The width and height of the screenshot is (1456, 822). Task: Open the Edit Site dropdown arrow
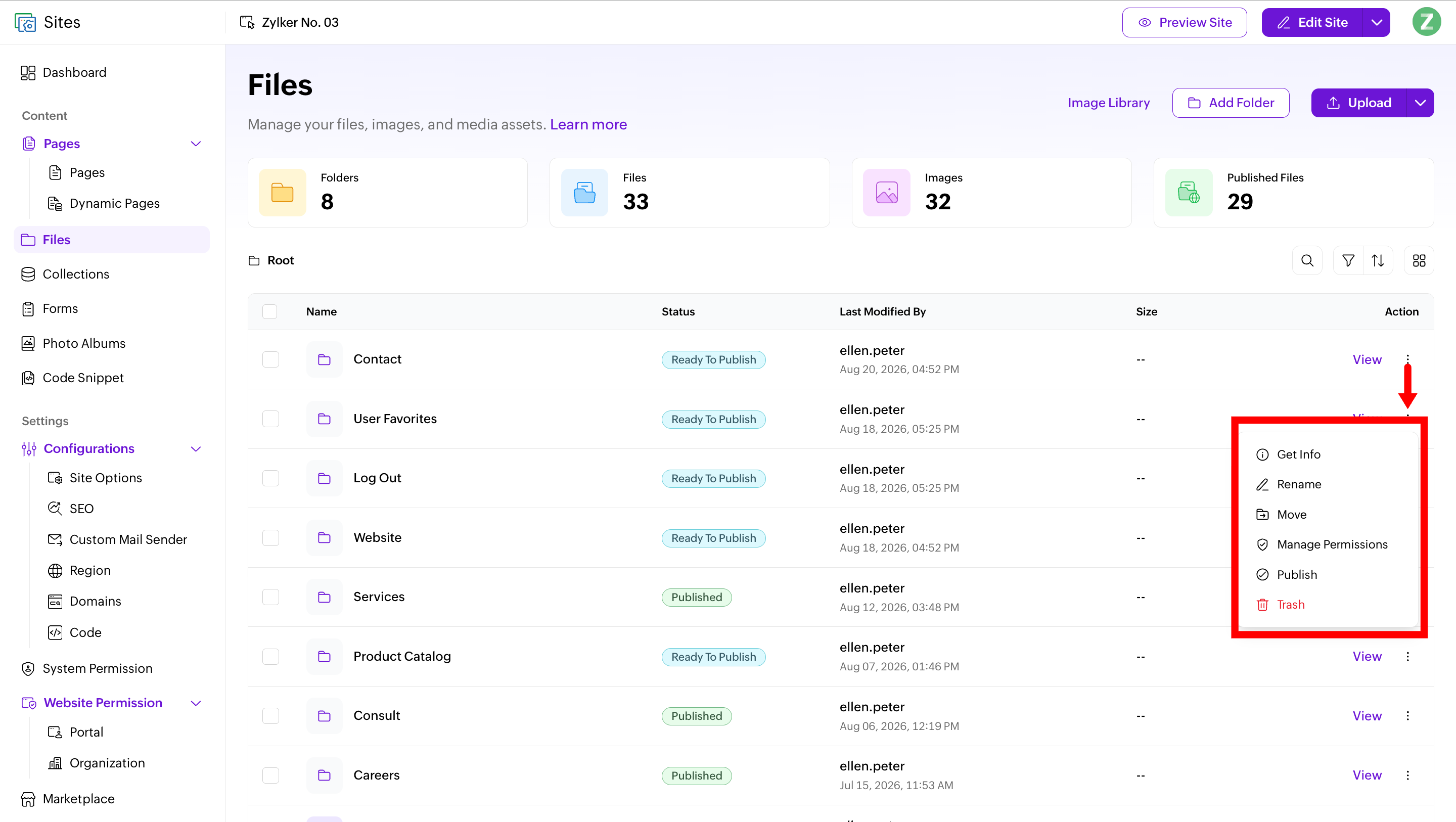tap(1376, 23)
